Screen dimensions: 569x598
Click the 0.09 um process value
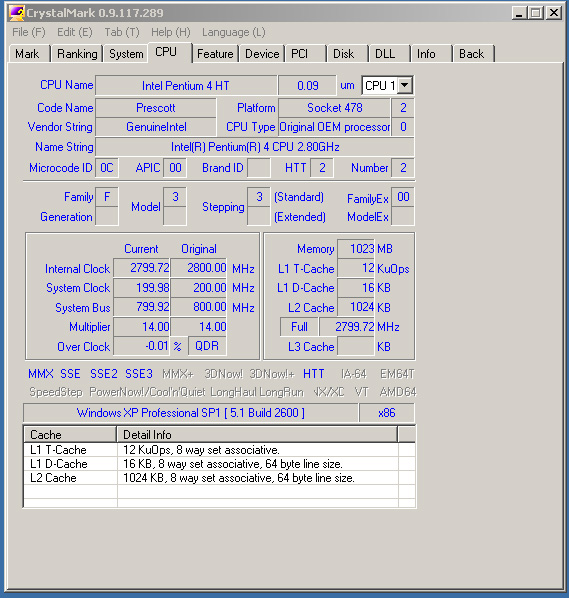click(307, 85)
